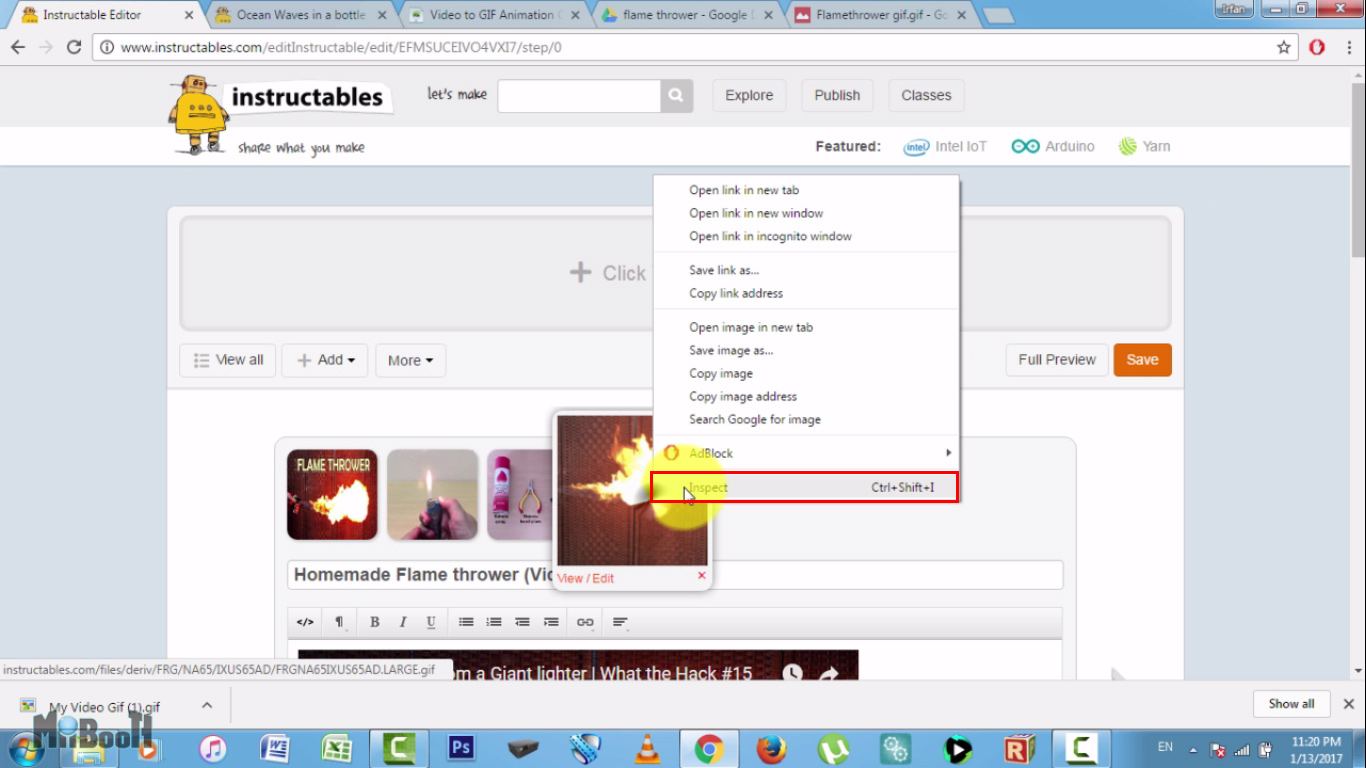Open Microsoft Word from the taskbar
1366x768 pixels.
pos(274,748)
